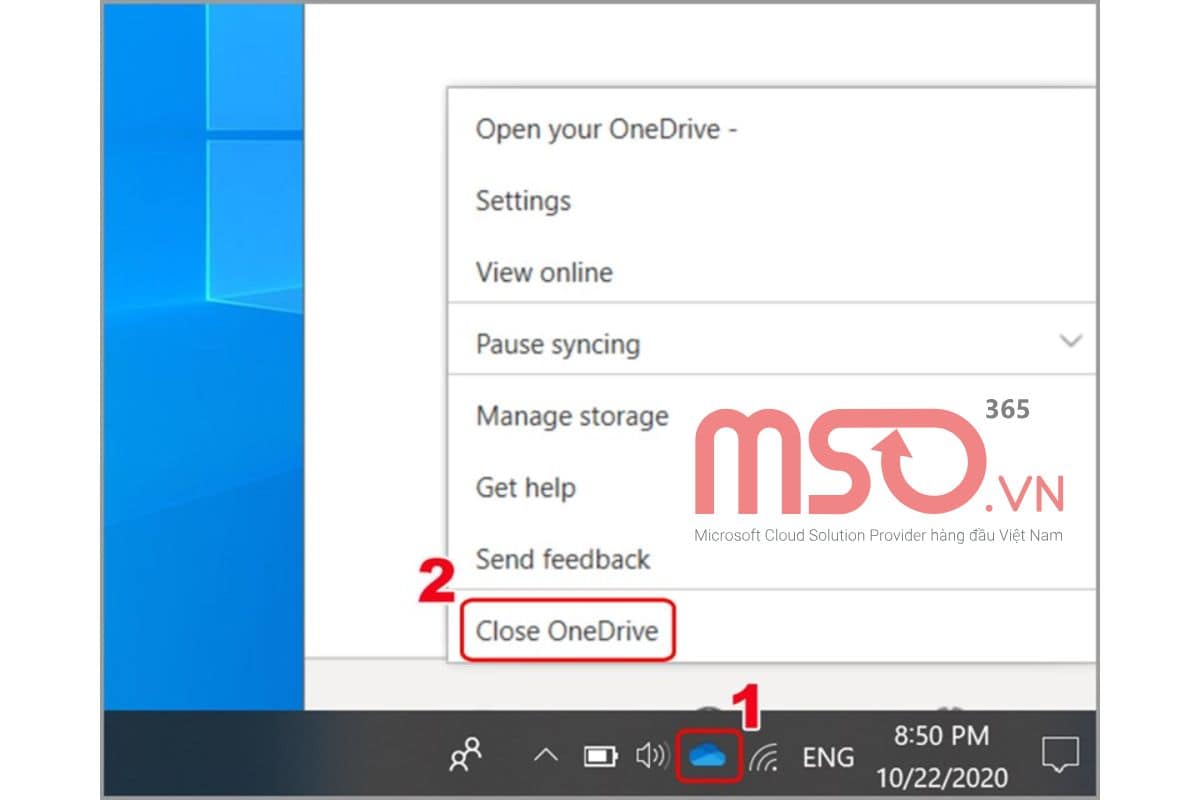Show hidden tray icons chevron
This screenshot has width=1200, height=800.
(x=546, y=756)
